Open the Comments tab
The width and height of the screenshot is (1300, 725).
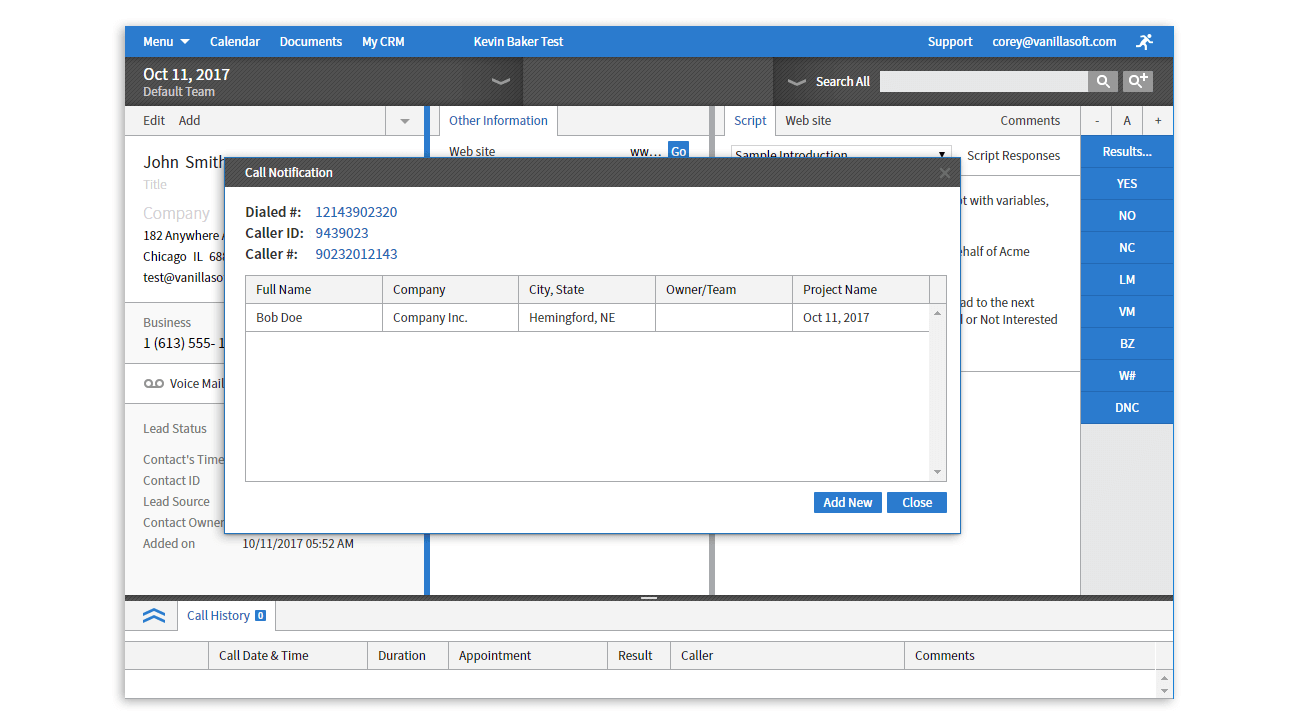(x=1030, y=121)
